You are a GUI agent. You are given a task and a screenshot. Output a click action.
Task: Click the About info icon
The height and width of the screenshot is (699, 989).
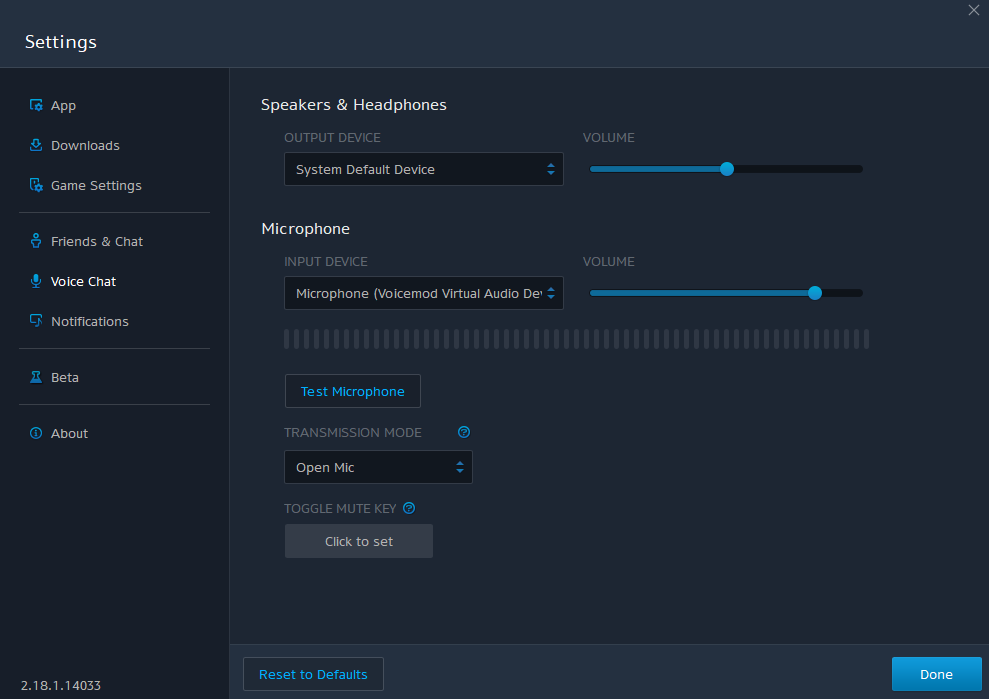pyautogui.click(x=36, y=433)
